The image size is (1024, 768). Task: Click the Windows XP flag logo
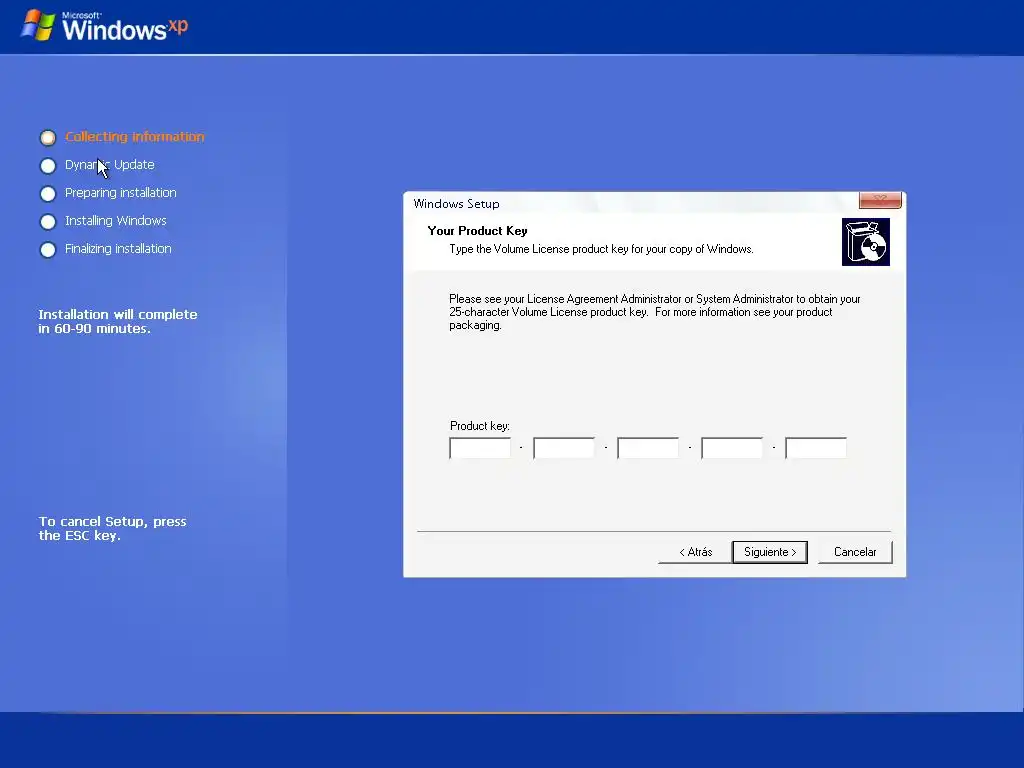(x=38, y=25)
